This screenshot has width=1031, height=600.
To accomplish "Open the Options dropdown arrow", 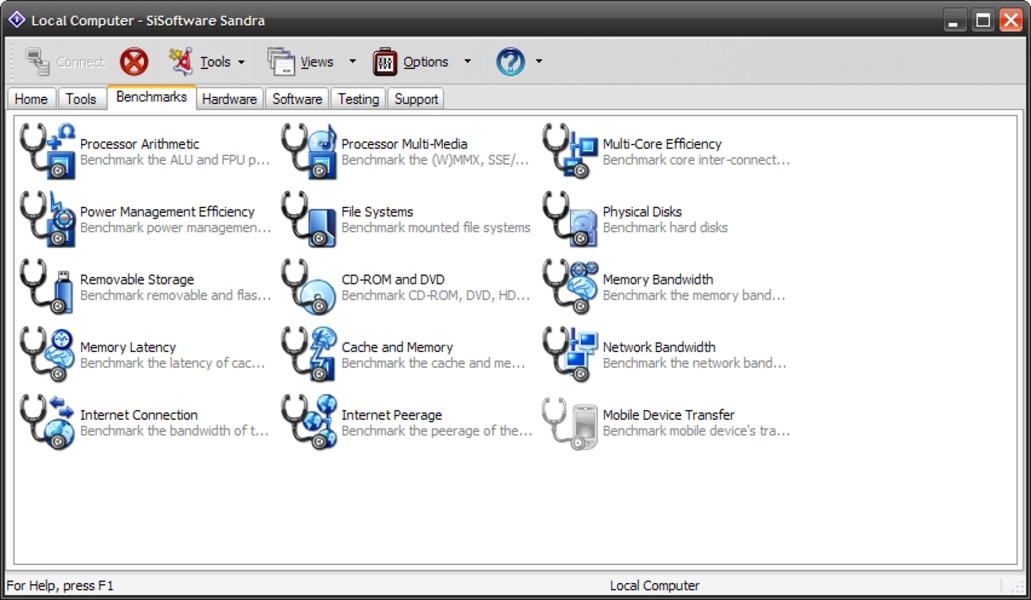I will tap(467, 62).
